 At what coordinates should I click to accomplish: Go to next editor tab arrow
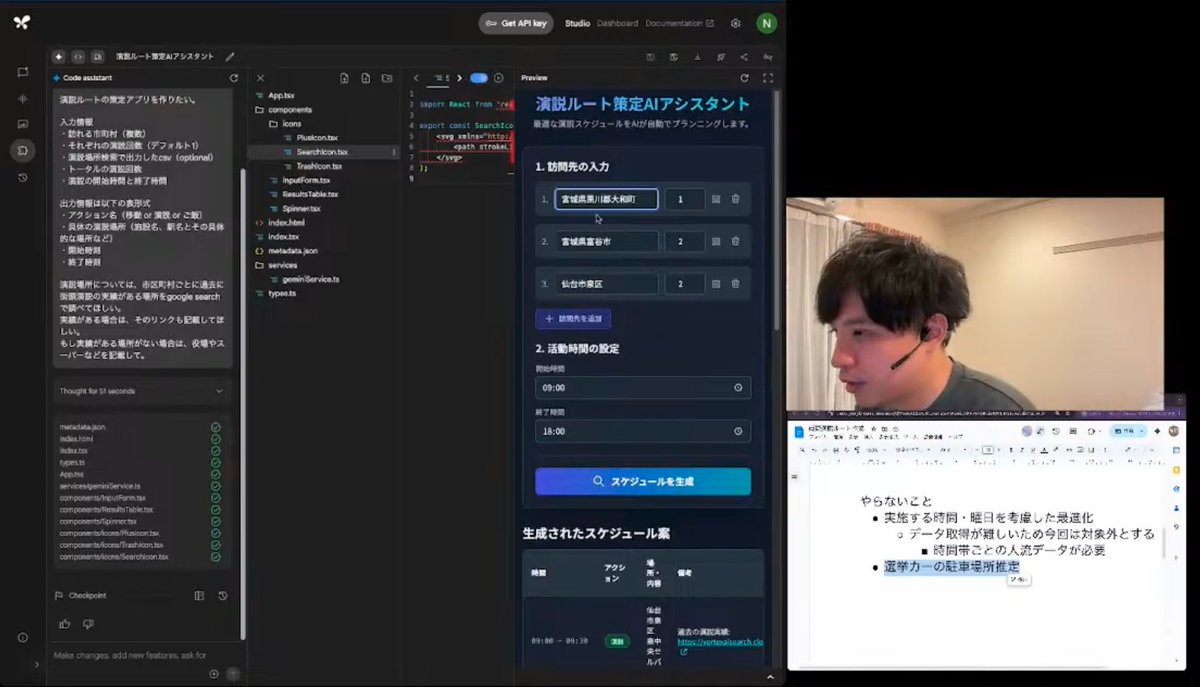(459, 78)
